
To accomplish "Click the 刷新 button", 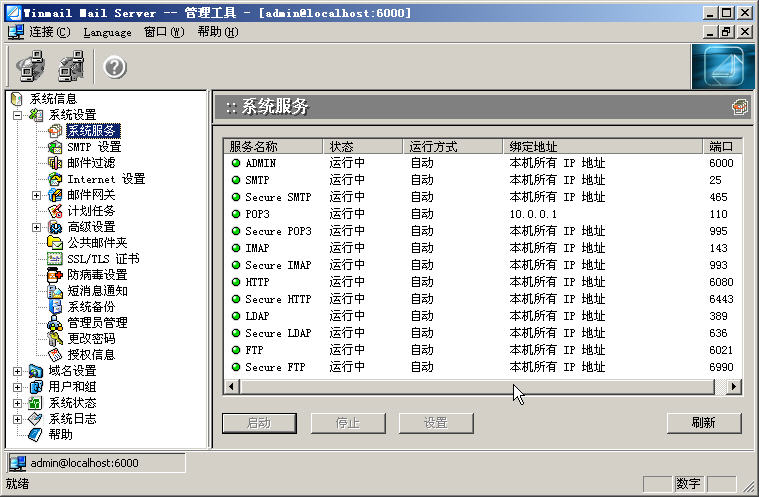I will click(703, 423).
